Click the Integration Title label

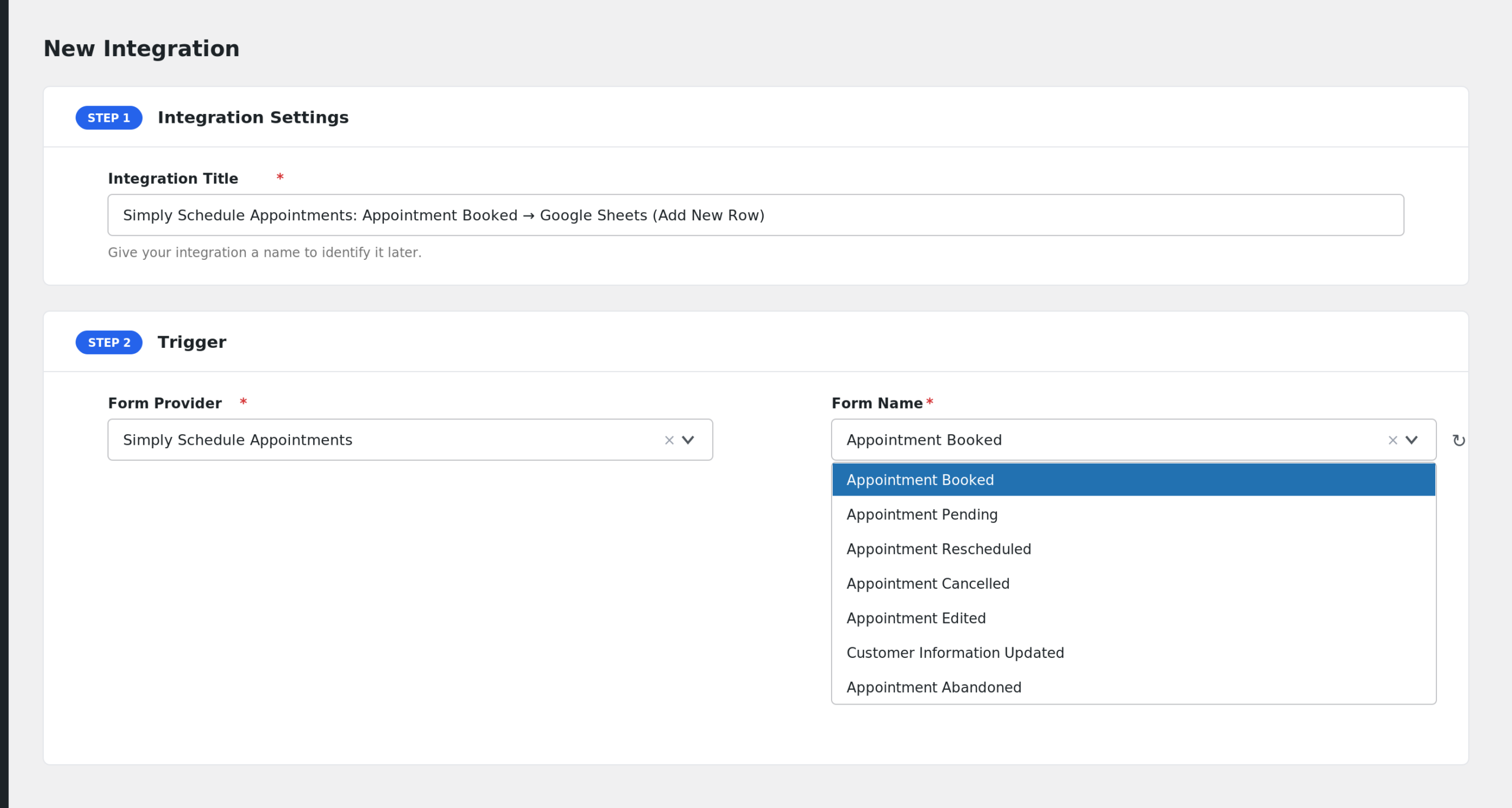(173, 178)
